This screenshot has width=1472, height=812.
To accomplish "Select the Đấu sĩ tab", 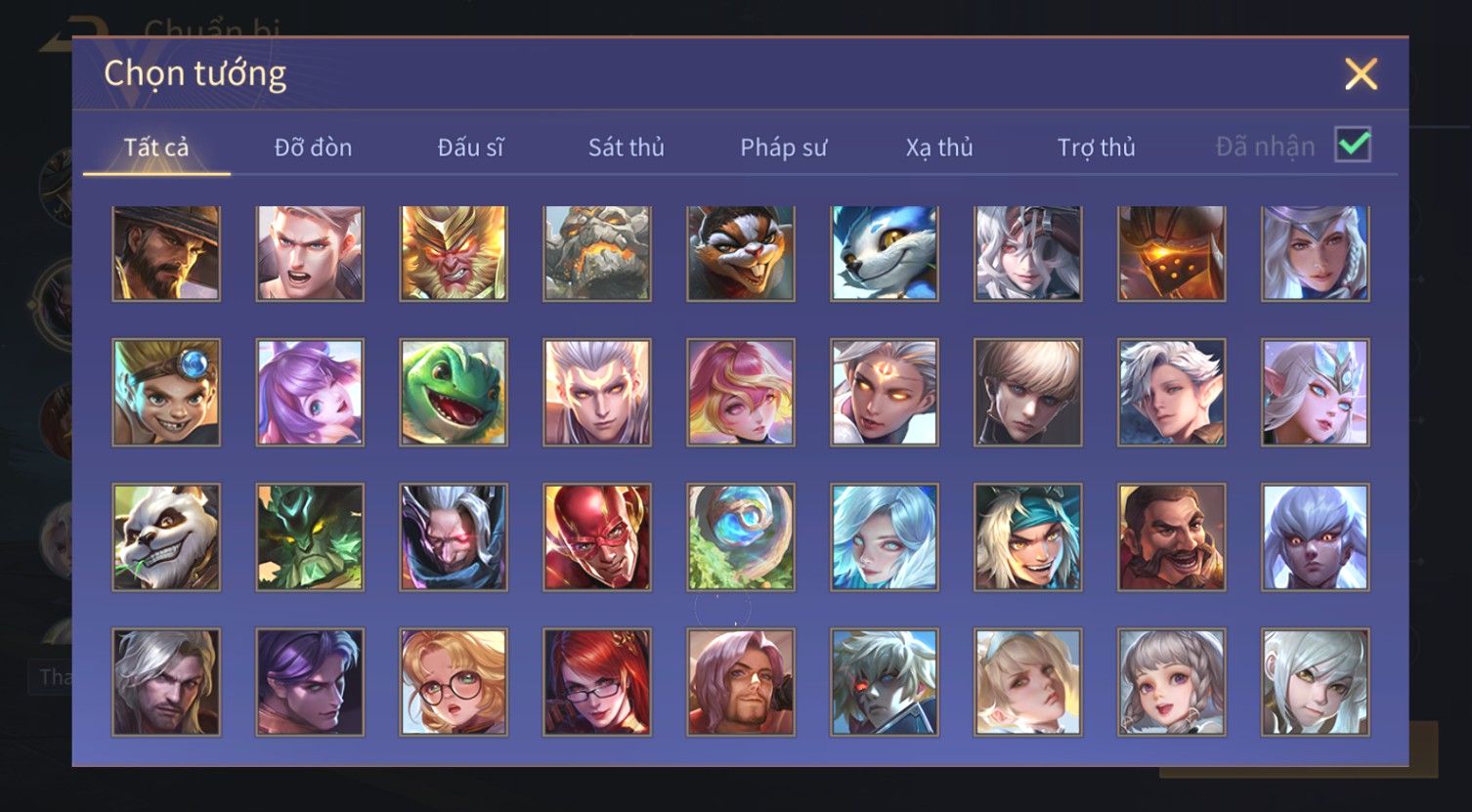I will click(470, 148).
